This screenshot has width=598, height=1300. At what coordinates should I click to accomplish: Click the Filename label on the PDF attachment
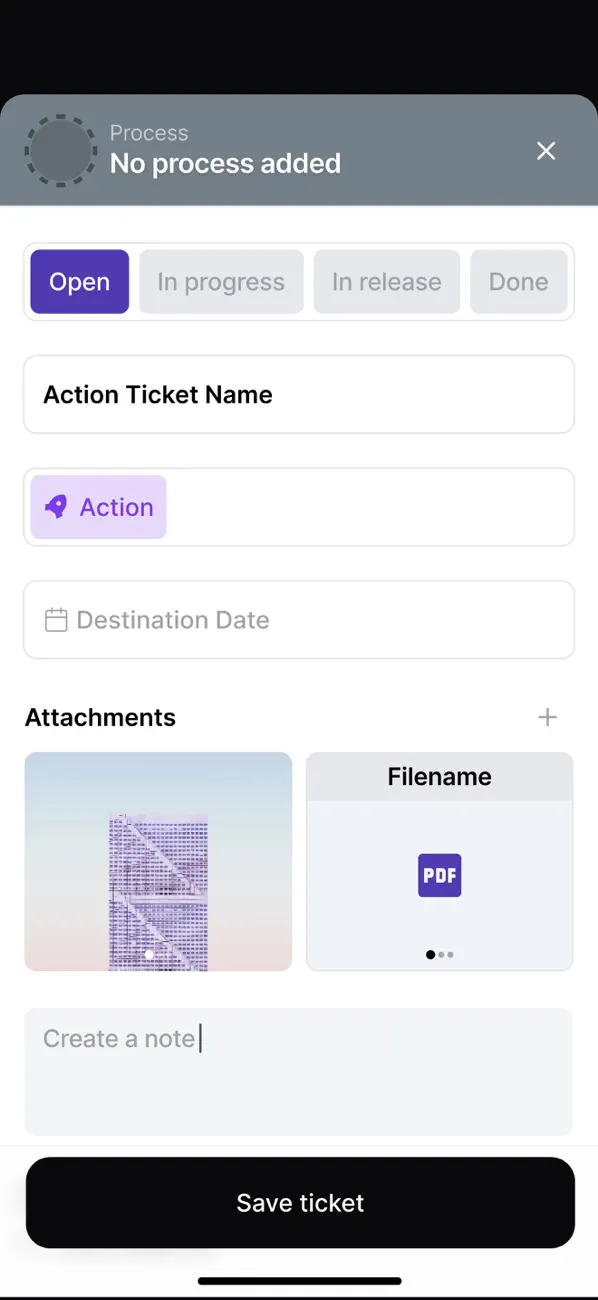point(439,776)
